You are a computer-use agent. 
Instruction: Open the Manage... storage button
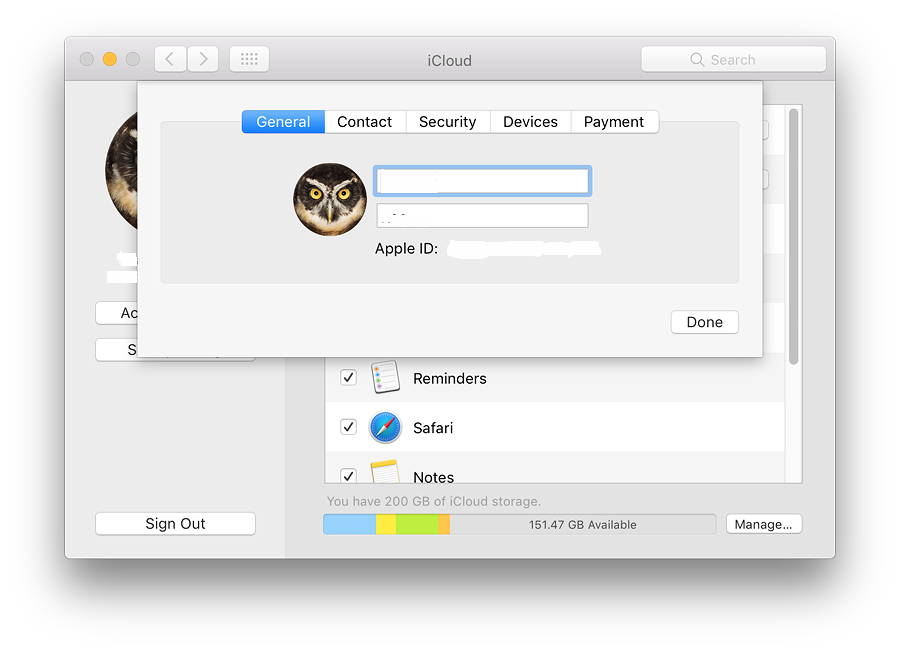pyautogui.click(x=763, y=524)
